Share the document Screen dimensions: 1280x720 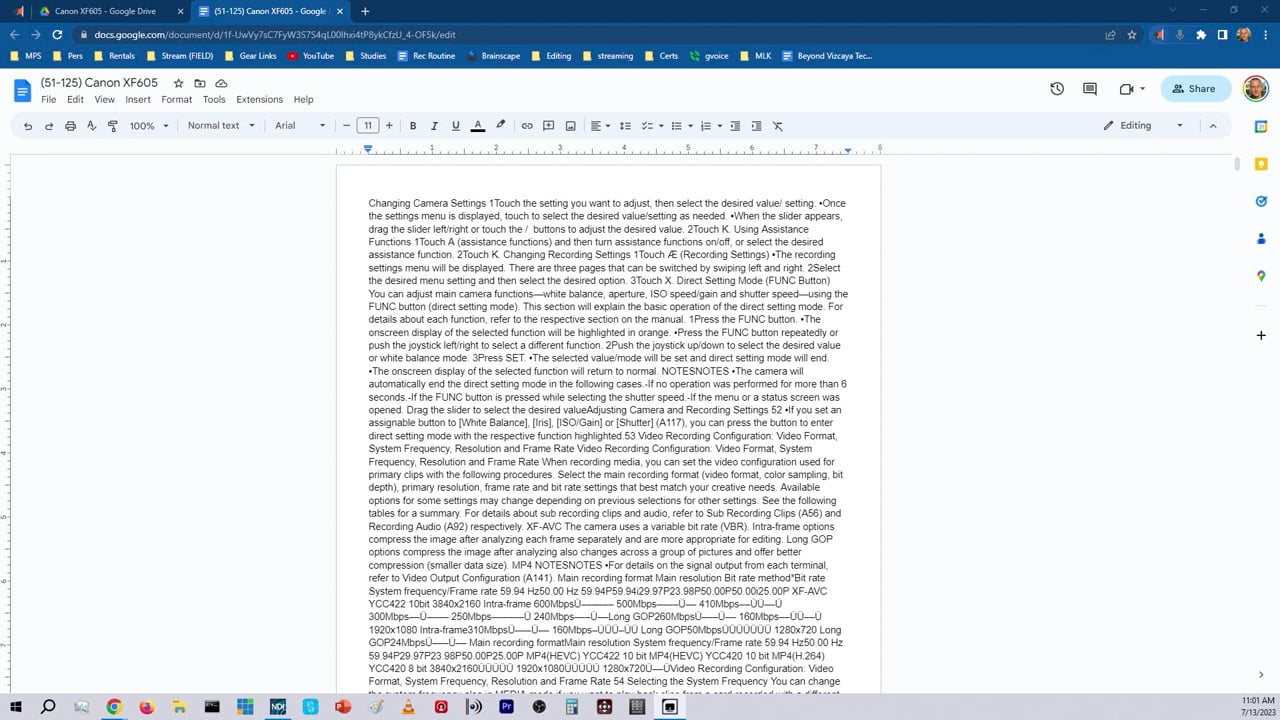click(x=1196, y=89)
